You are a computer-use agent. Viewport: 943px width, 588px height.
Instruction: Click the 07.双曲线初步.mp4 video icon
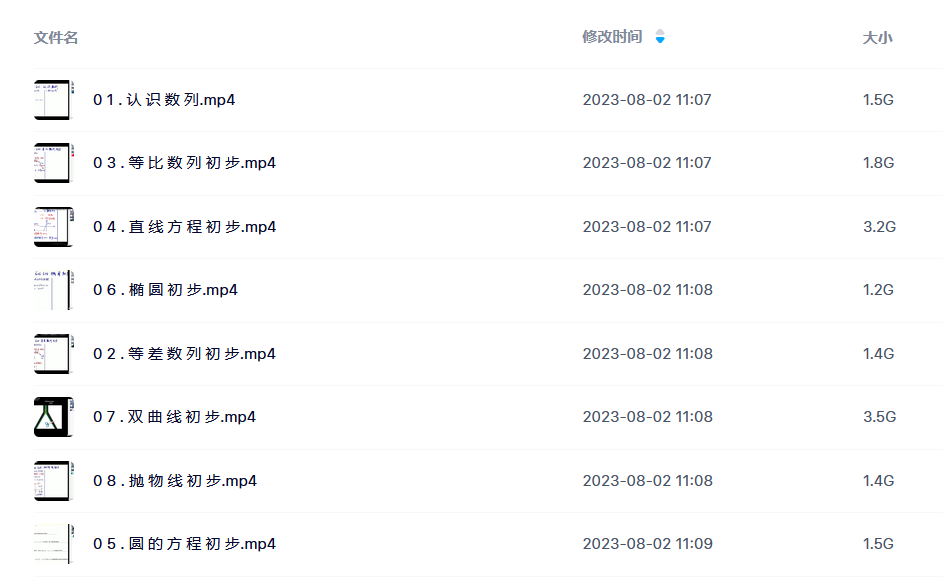54,417
